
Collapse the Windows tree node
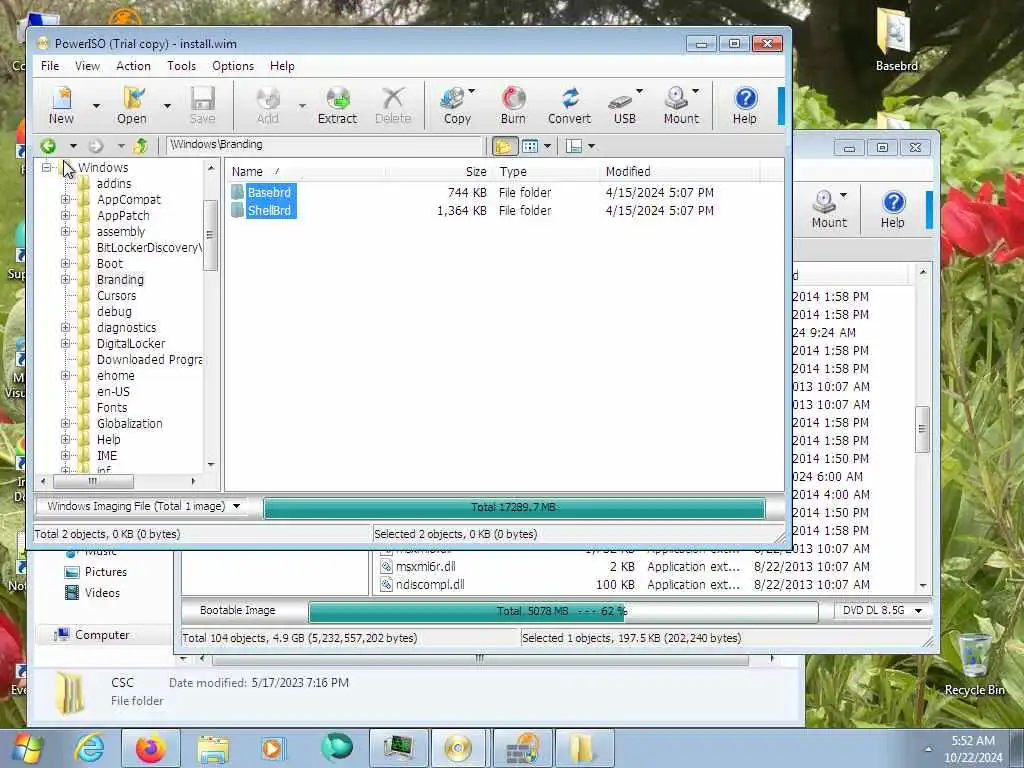tap(46, 168)
